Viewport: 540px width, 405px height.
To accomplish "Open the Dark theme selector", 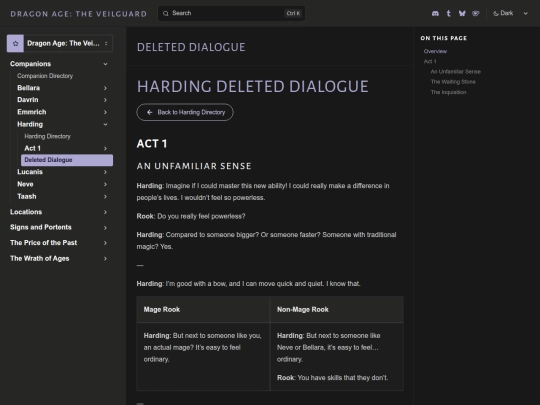I will click(x=511, y=13).
